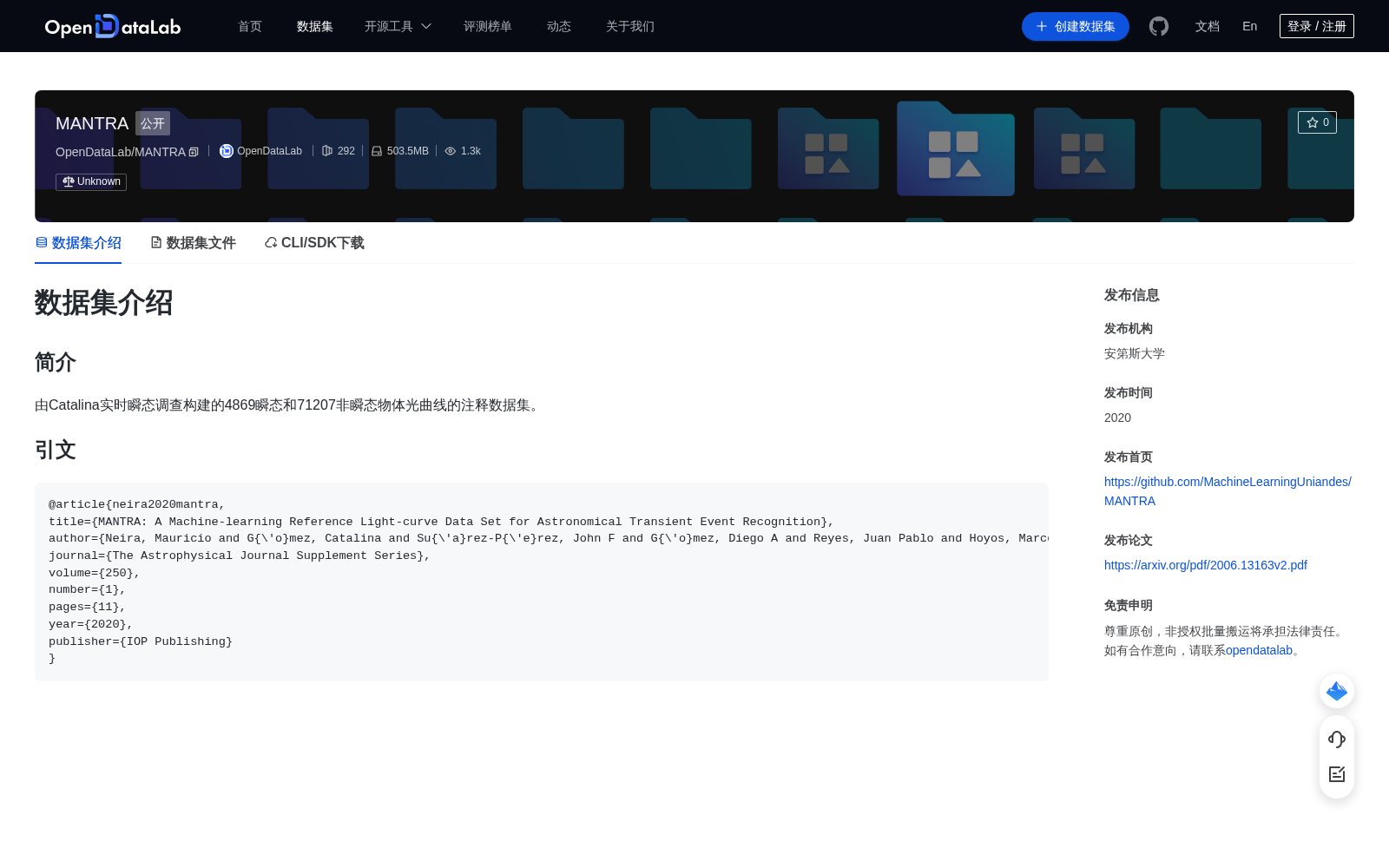
Task: Switch language to En
Action: 1249,26
